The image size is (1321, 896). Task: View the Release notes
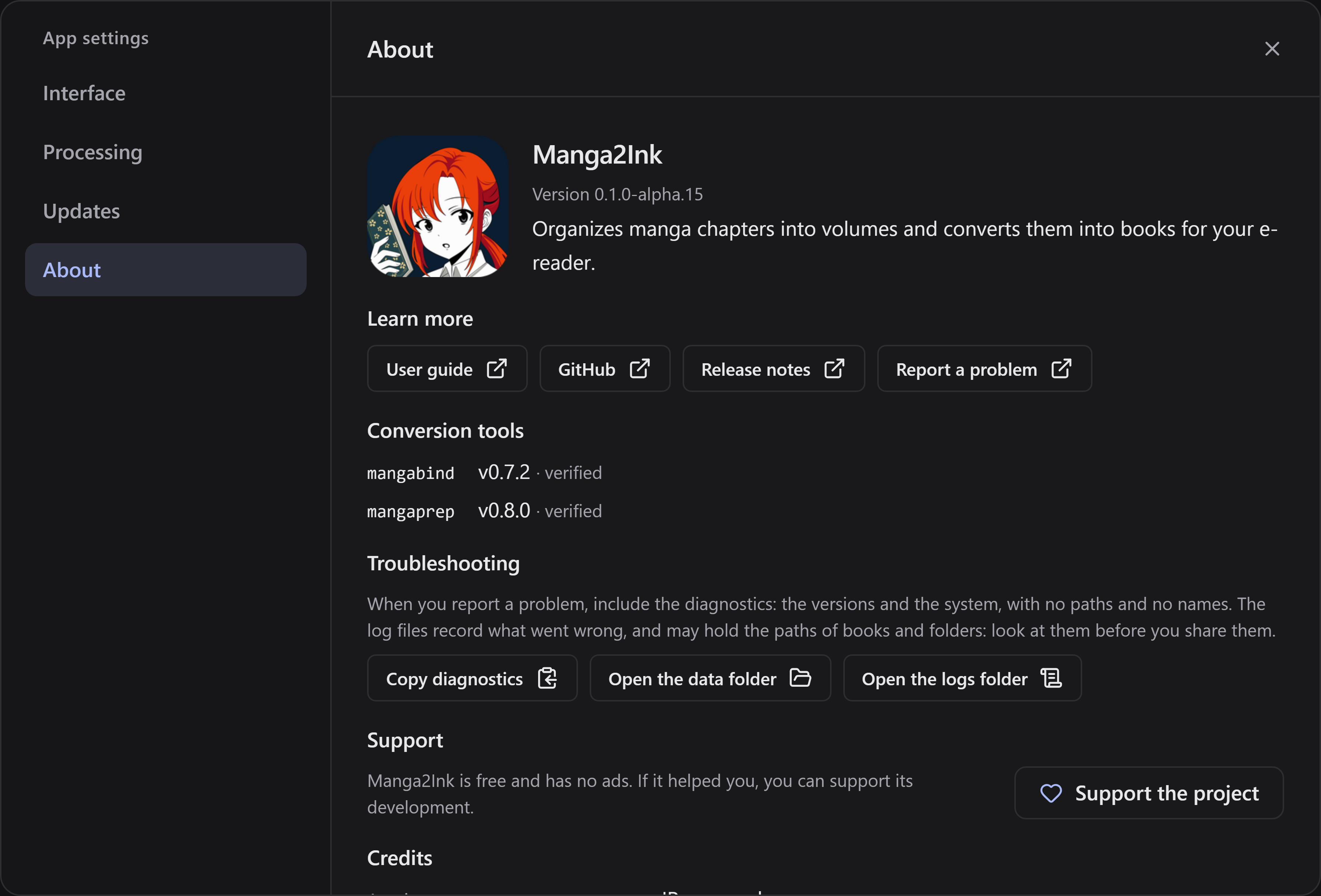[x=774, y=369]
